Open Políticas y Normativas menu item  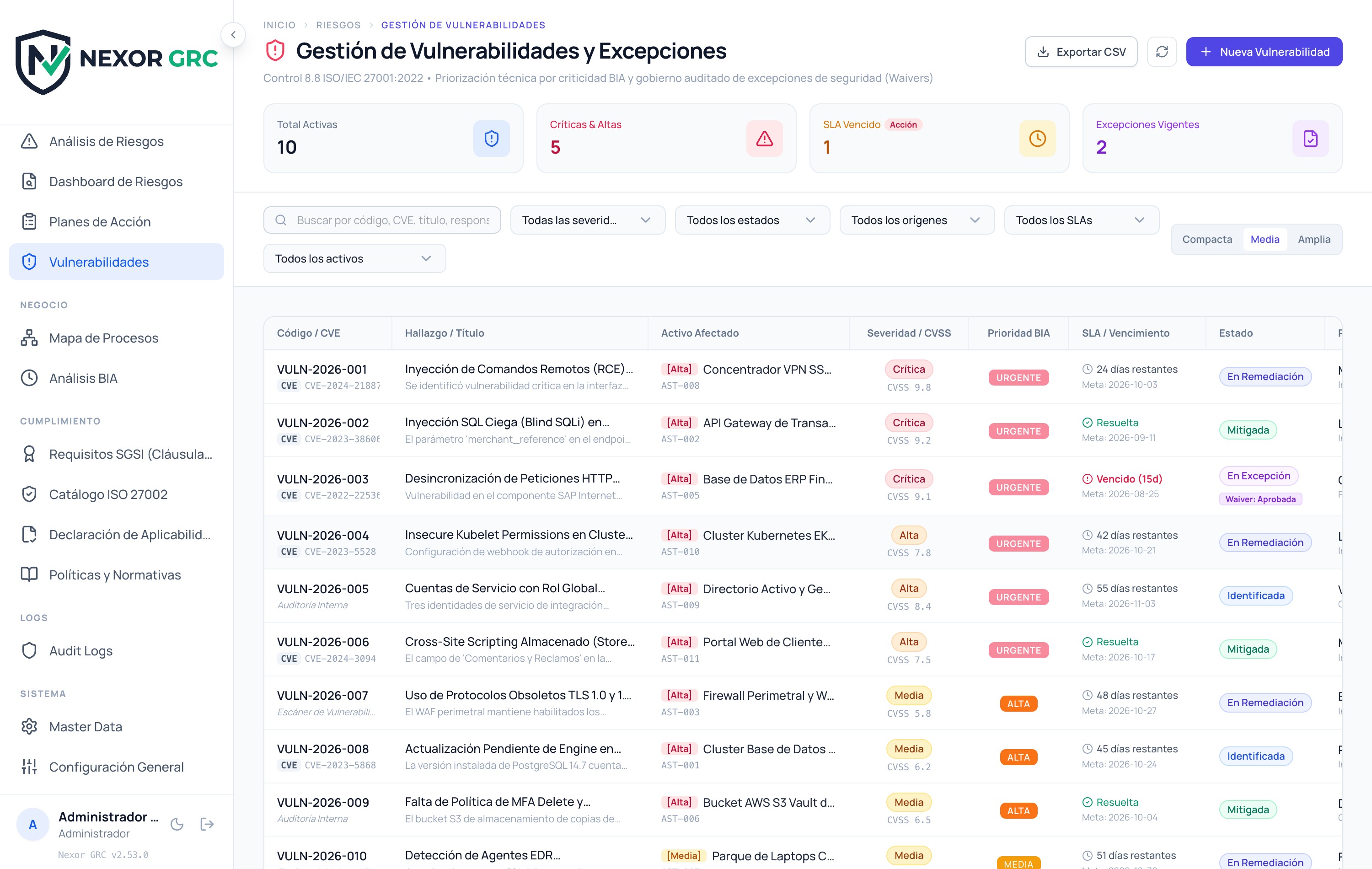pyautogui.click(x=117, y=574)
